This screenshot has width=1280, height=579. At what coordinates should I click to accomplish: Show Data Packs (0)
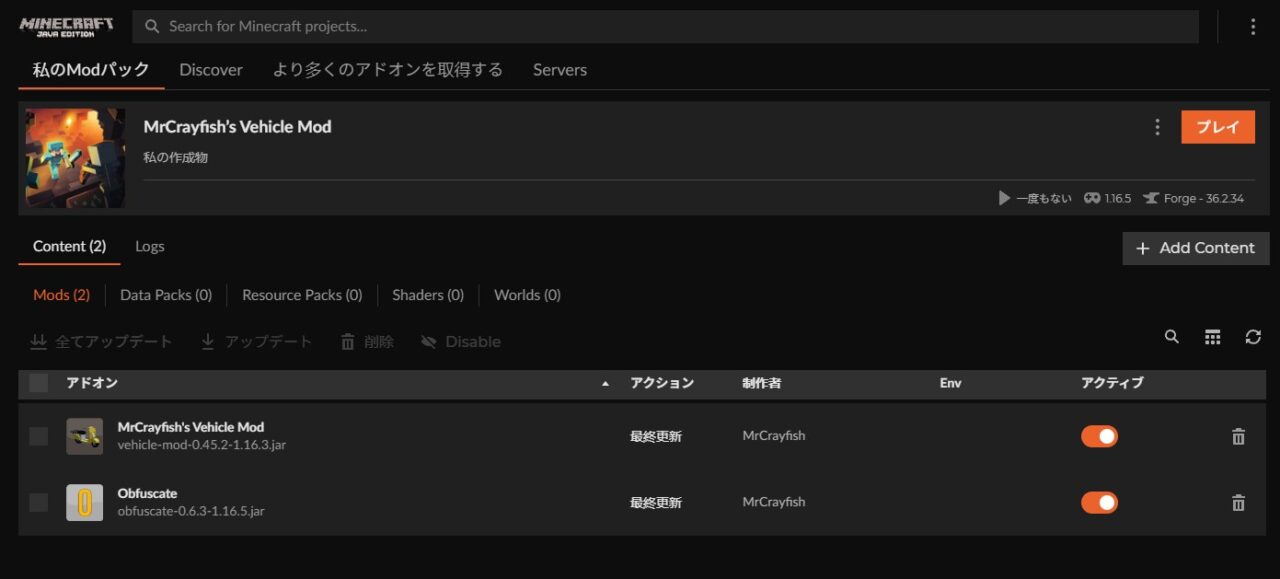click(166, 295)
